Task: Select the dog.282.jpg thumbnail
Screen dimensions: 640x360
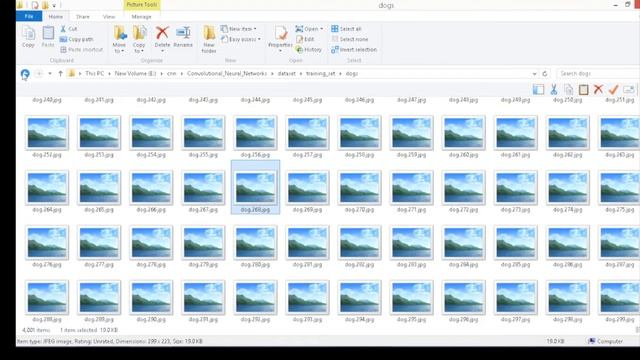Action: pyautogui.click(x=359, y=242)
